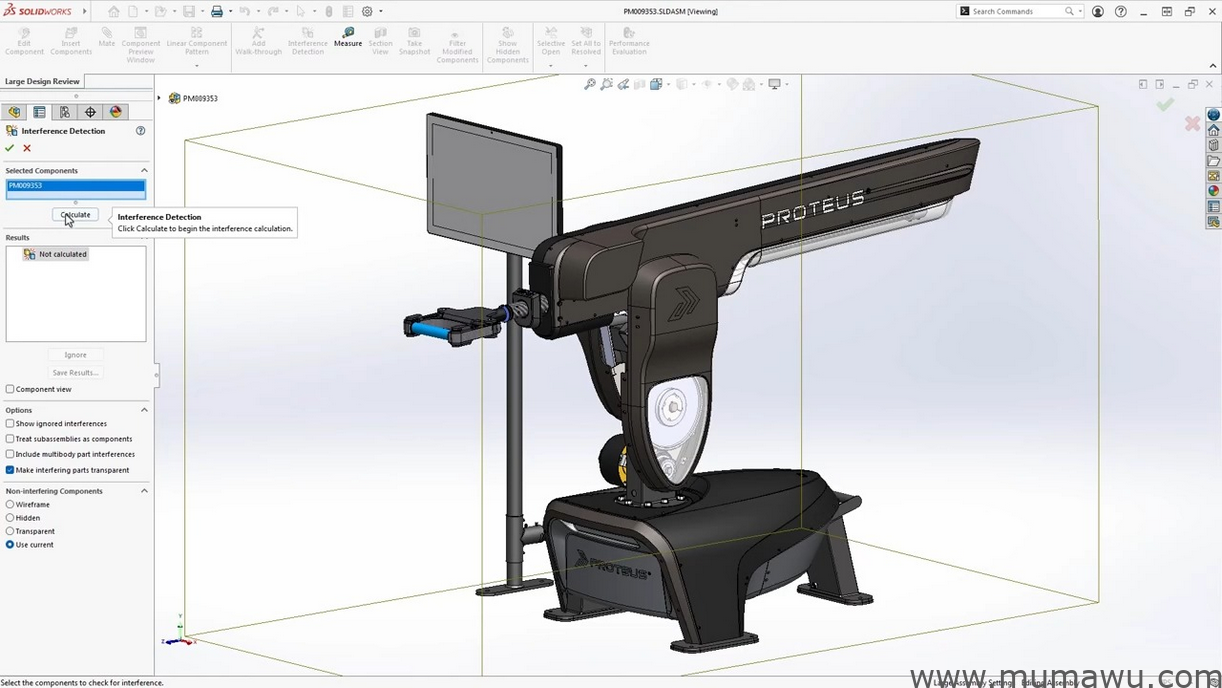
Task: Enable the Show ignored interferences checkbox
Action: (9, 423)
